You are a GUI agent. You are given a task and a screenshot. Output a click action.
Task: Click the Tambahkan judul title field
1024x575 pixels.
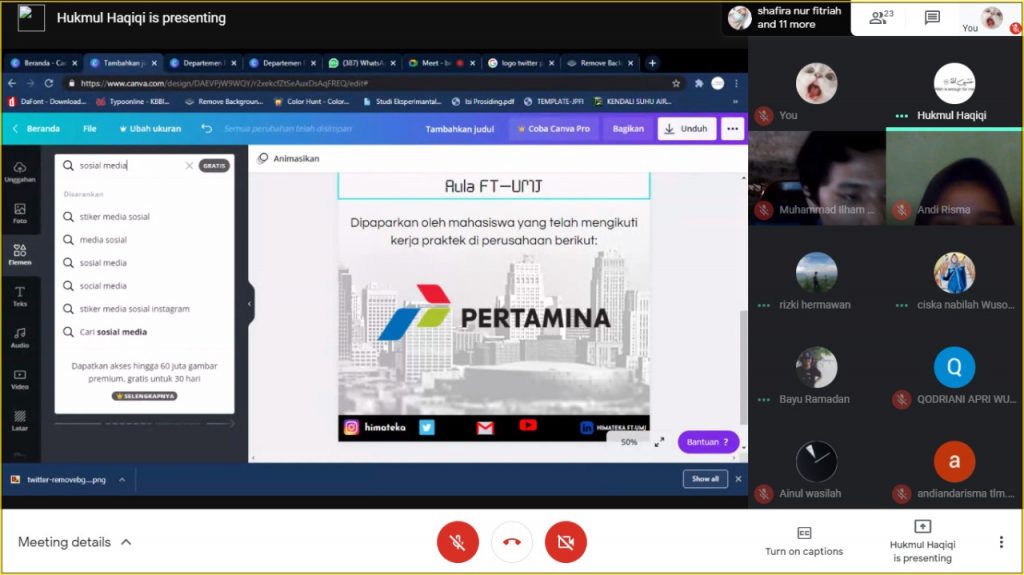tap(460, 129)
